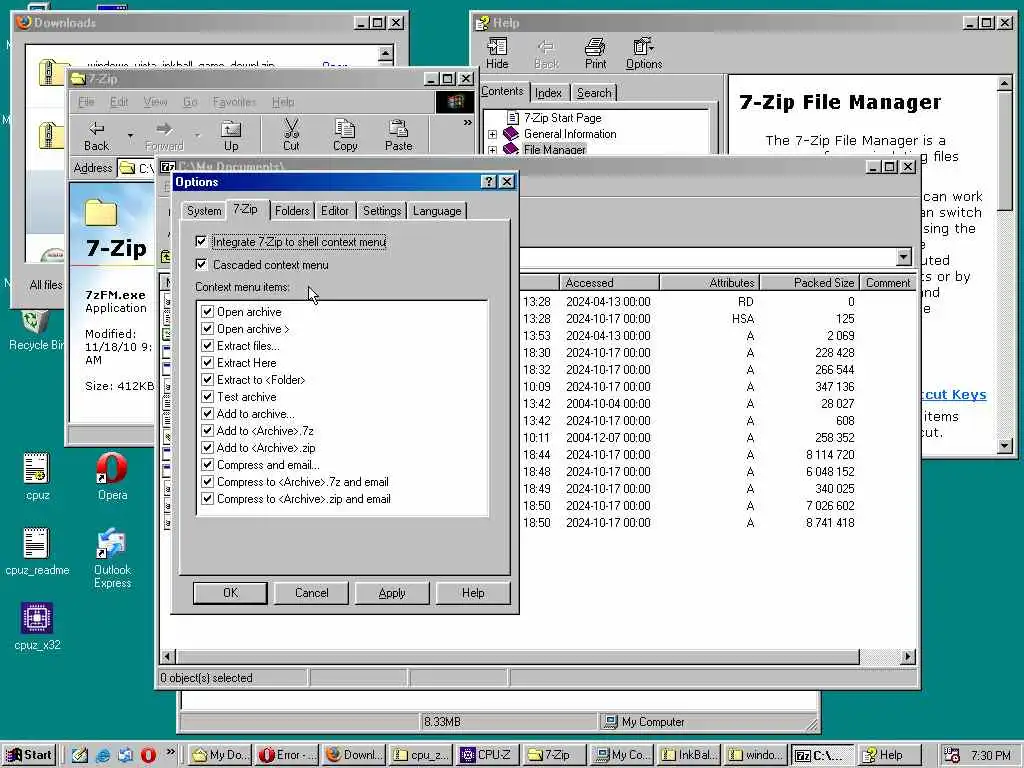Screen dimensions: 1024x768
Task: Click the Start button
Action: point(29,755)
